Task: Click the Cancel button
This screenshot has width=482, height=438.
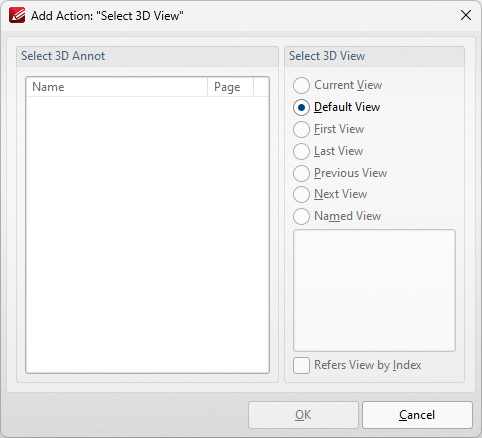Action: pos(417,415)
